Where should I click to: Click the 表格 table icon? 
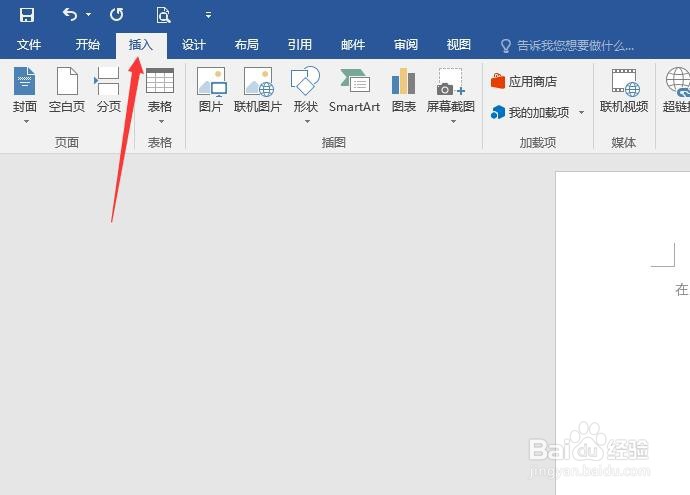point(160,81)
